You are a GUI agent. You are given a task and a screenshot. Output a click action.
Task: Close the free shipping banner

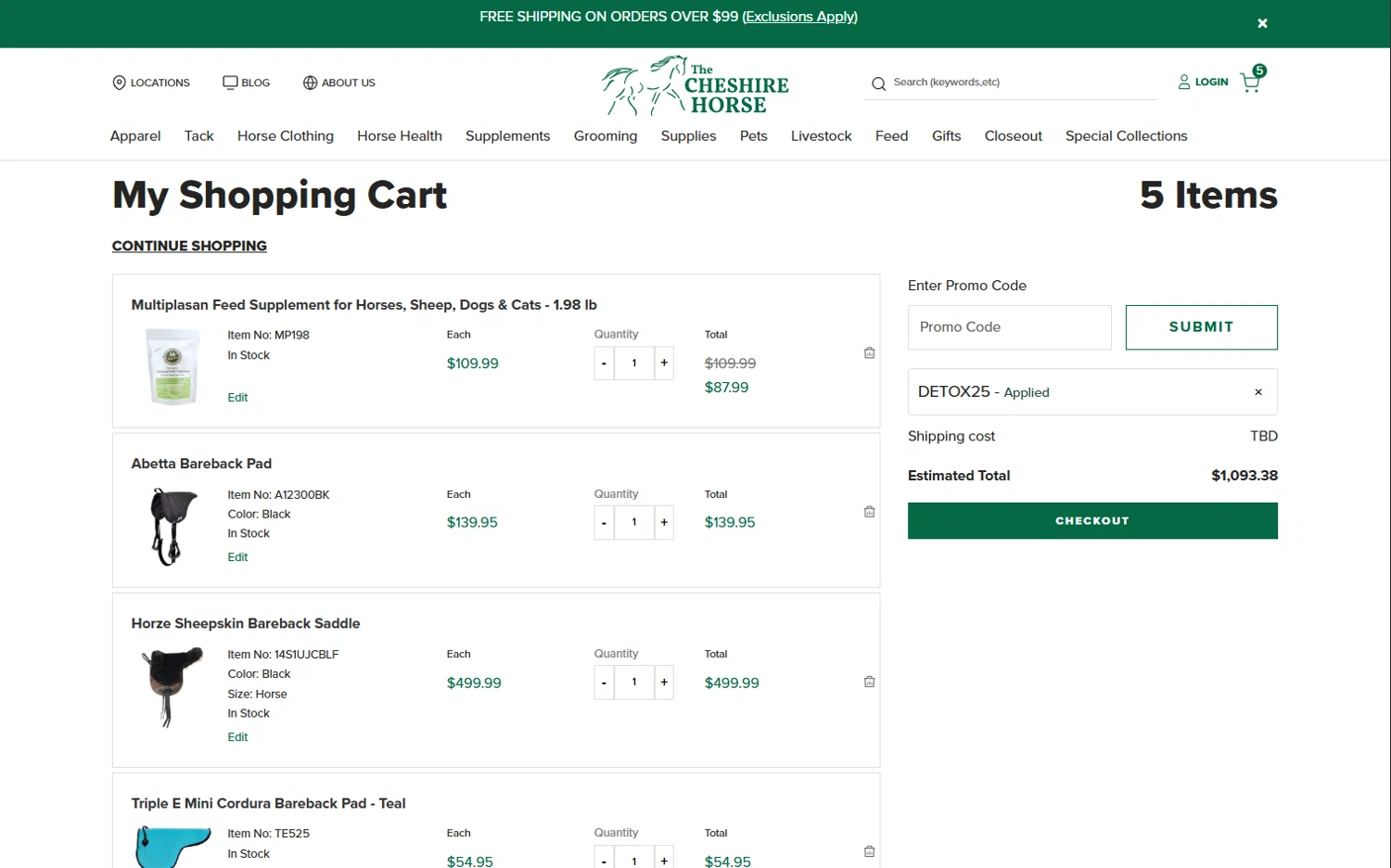coord(1262,23)
